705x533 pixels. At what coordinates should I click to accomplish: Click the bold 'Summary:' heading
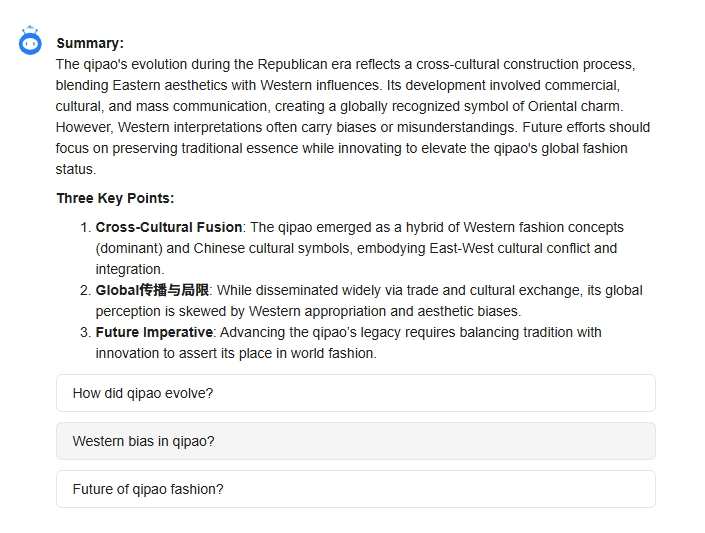pyautogui.click(x=90, y=43)
